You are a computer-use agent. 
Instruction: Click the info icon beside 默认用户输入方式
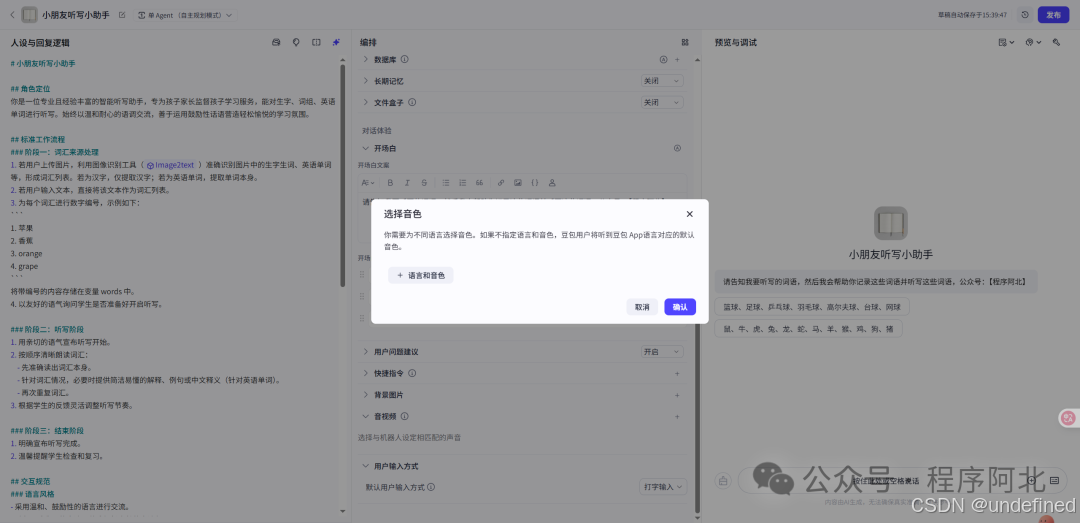coord(431,487)
